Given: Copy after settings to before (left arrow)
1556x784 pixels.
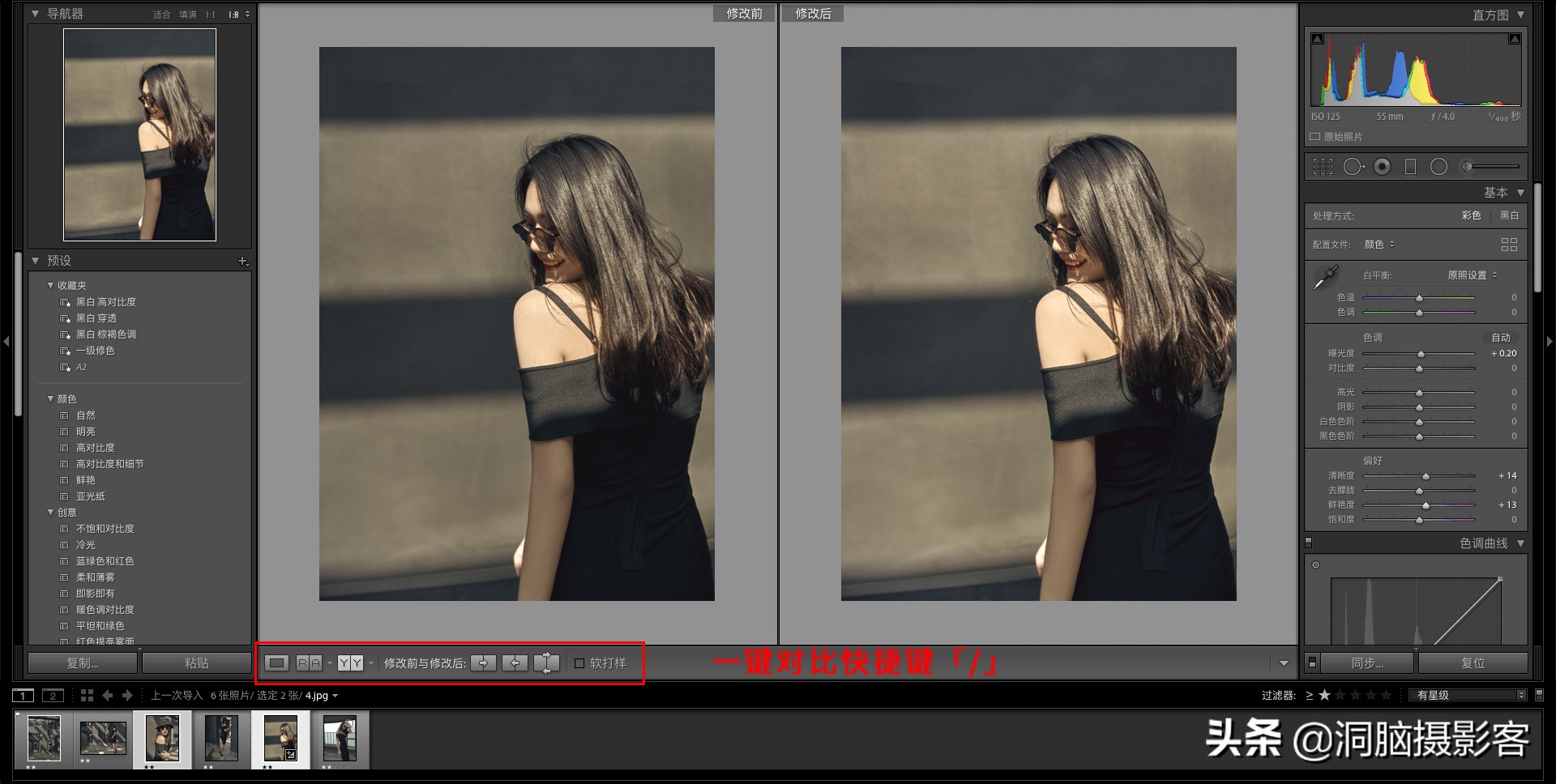Looking at the screenshot, I should coord(515,663).
